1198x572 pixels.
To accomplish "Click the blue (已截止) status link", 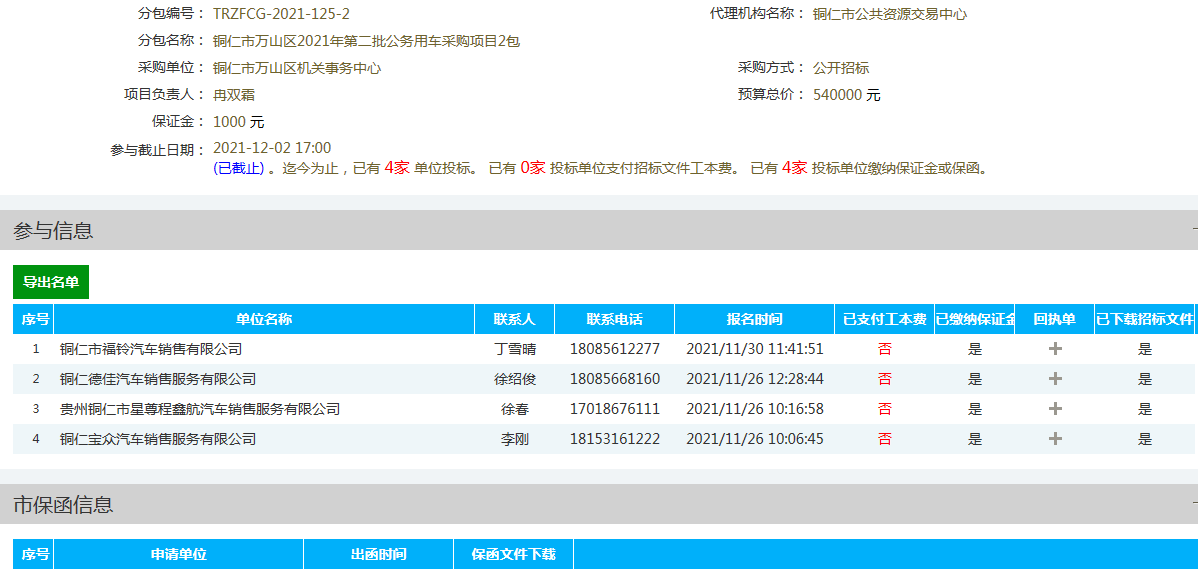I will pyautogui.click(x=239, y=169).
